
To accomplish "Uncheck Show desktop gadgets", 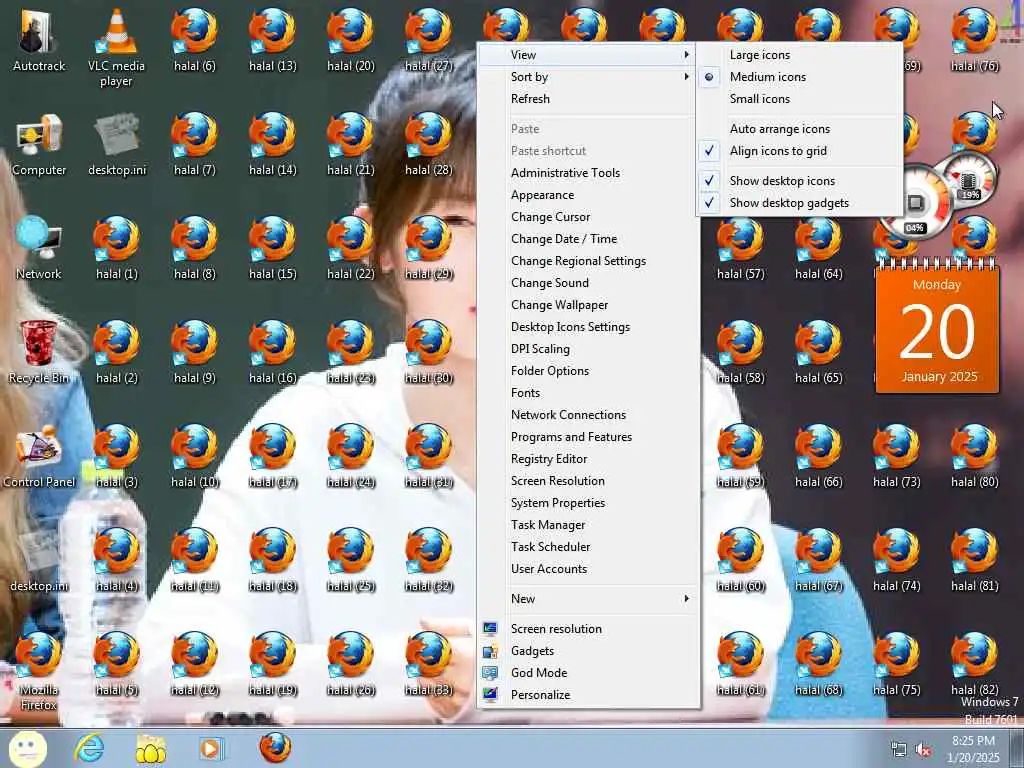I will coord(800,203).
